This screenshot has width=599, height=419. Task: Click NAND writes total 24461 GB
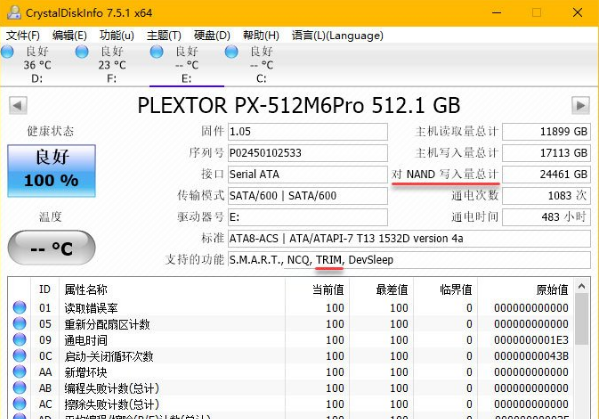[x=546, y=174]
